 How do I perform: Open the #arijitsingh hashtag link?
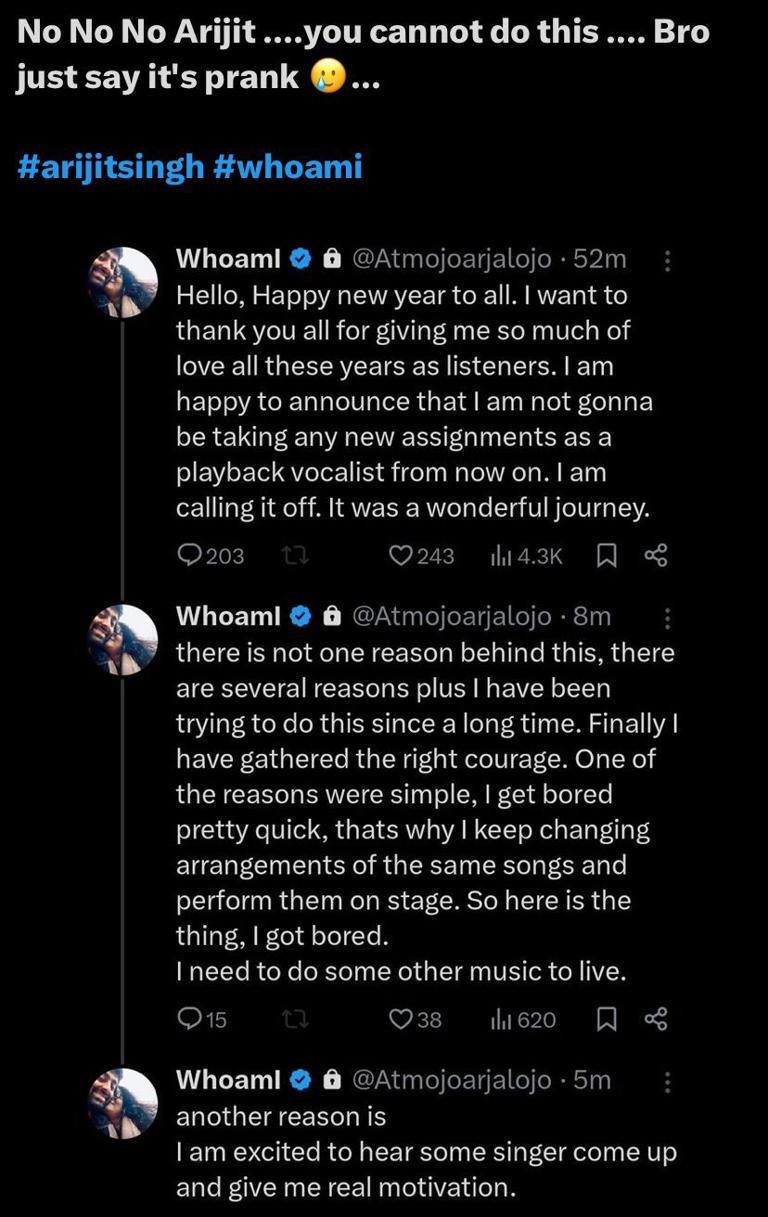[111, 165]
